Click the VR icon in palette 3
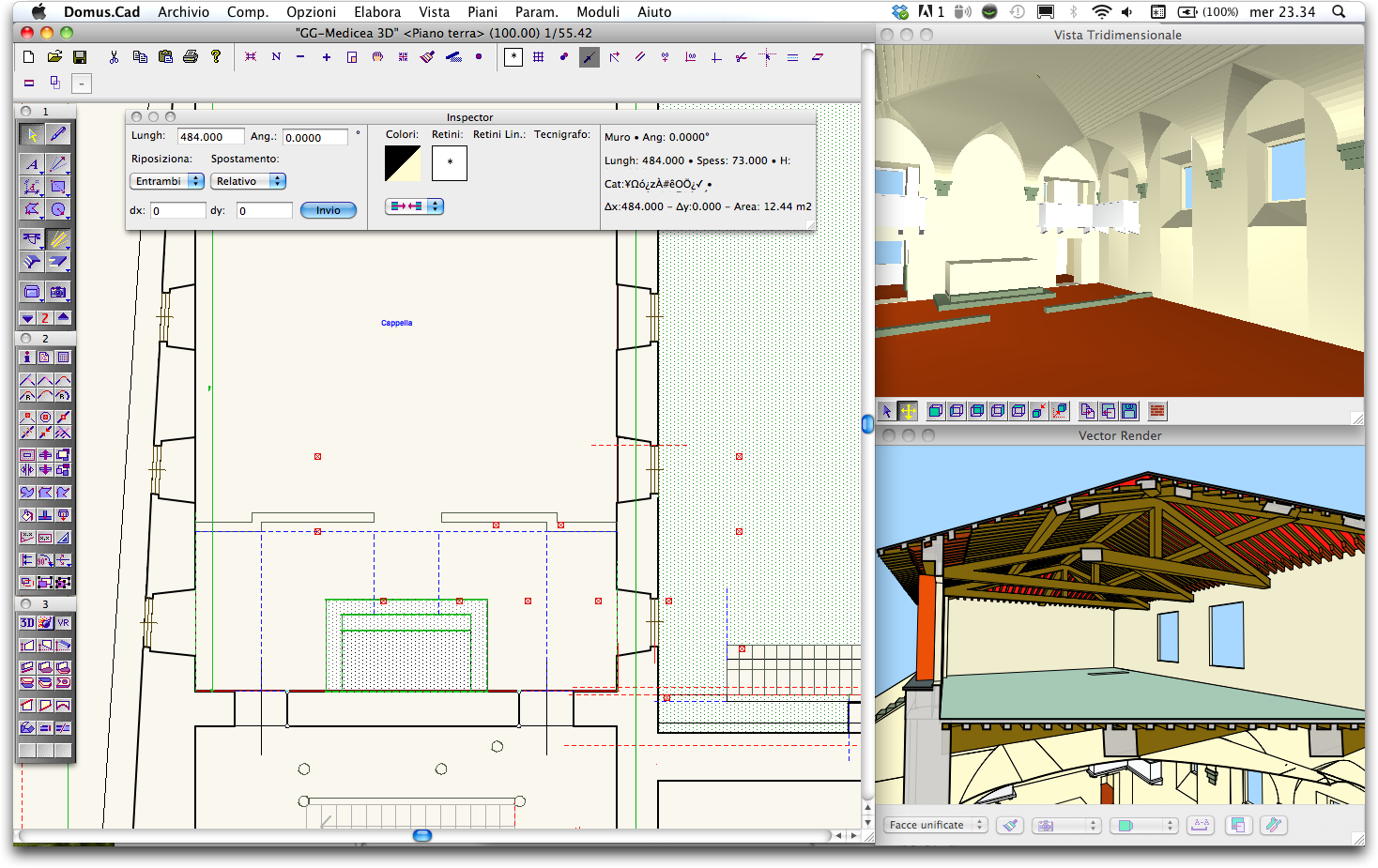The height and width of the screenshot is (868, 1378). [63, 623]
